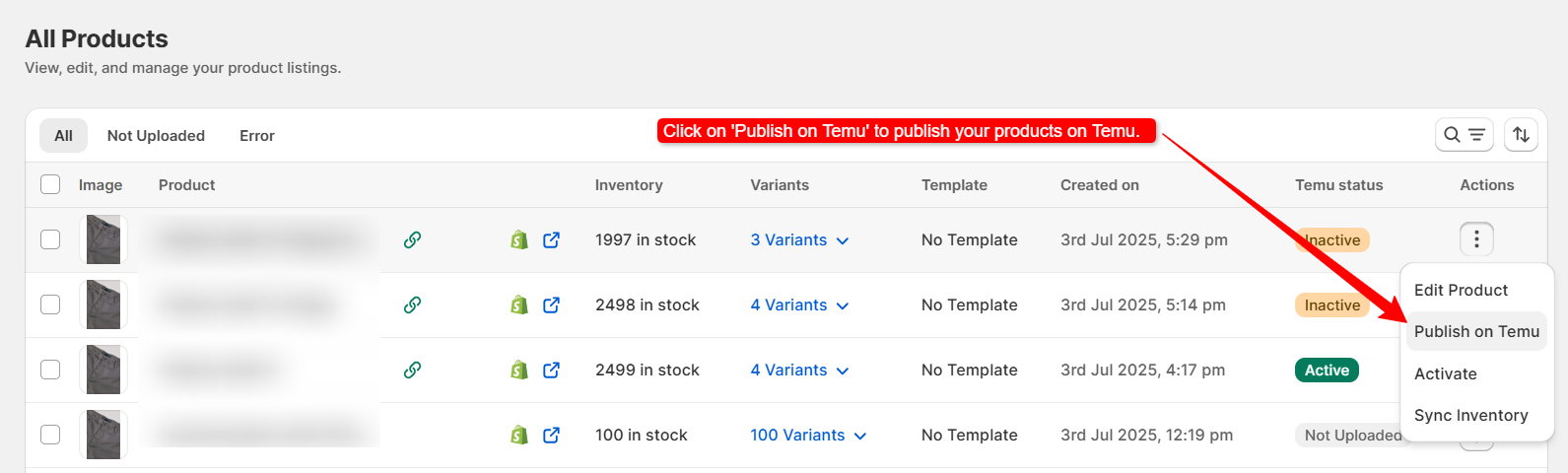Open external link icon in 100-stock row

point(551,435)
